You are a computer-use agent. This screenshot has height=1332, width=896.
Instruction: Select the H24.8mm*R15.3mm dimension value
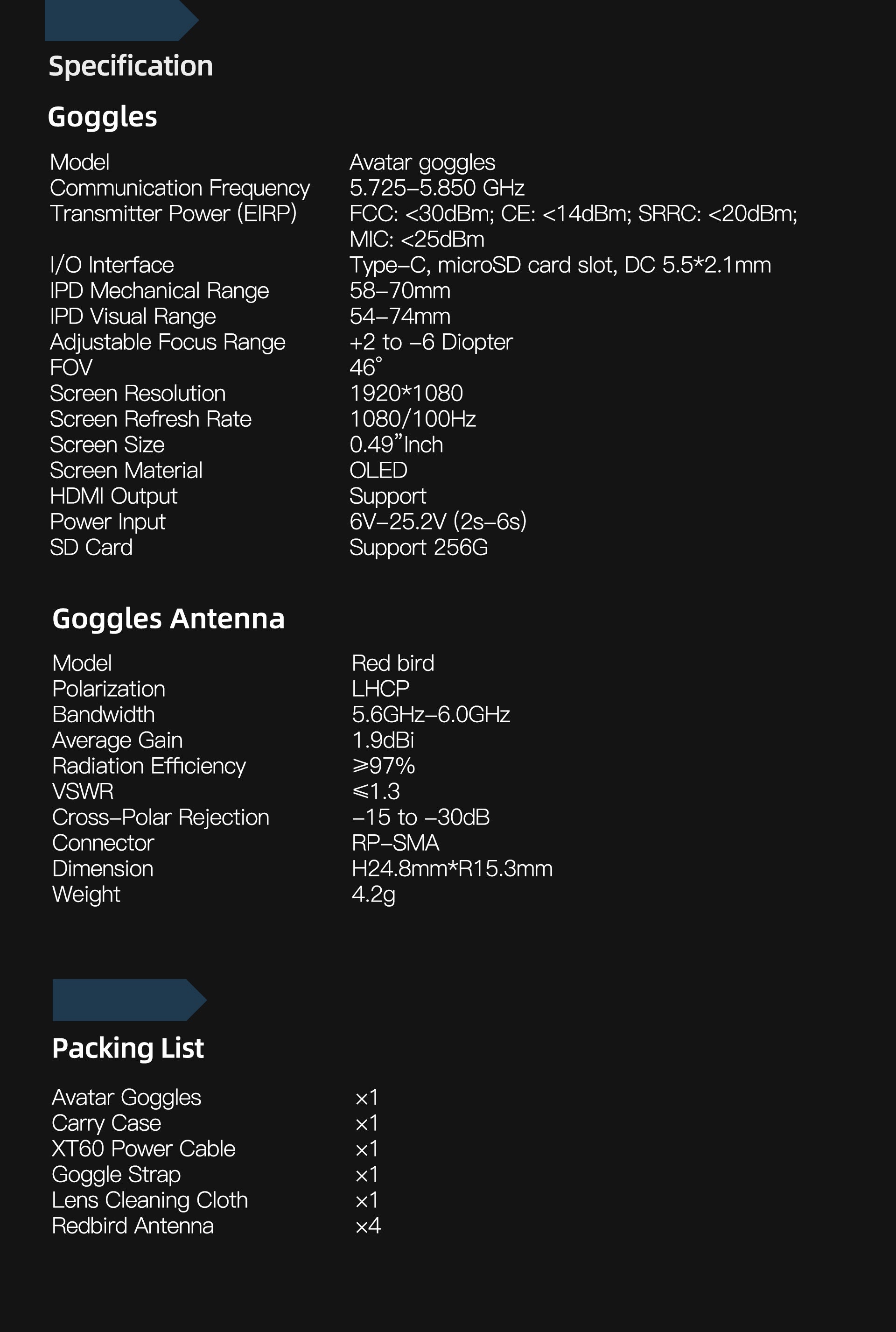click(x=452, y=869)
